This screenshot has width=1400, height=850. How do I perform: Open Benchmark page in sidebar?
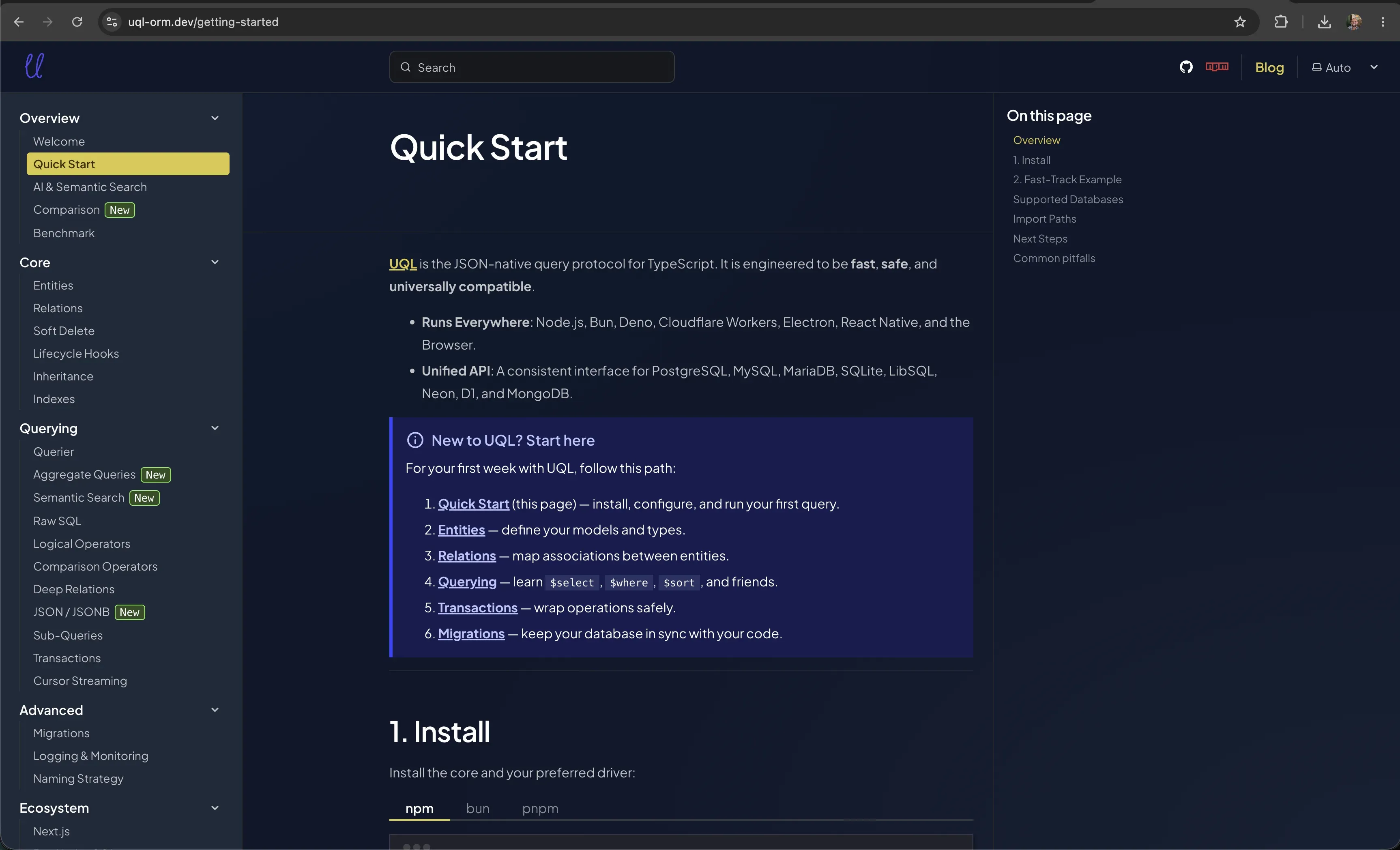click(x=64, y=233)
